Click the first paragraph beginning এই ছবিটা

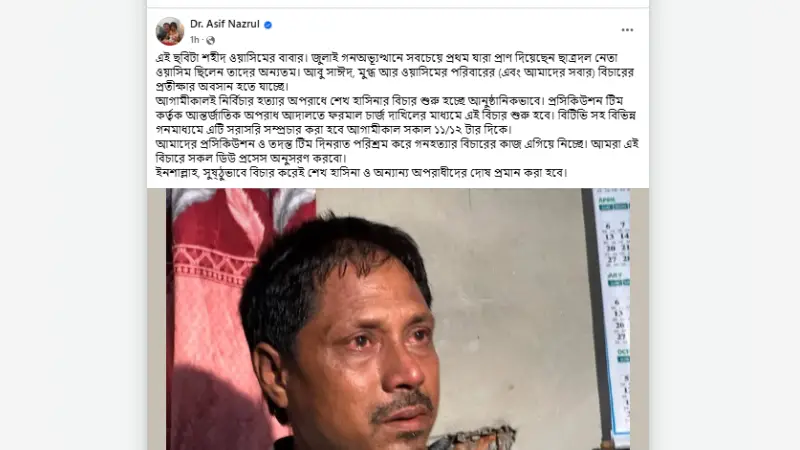tap(395, 72)
